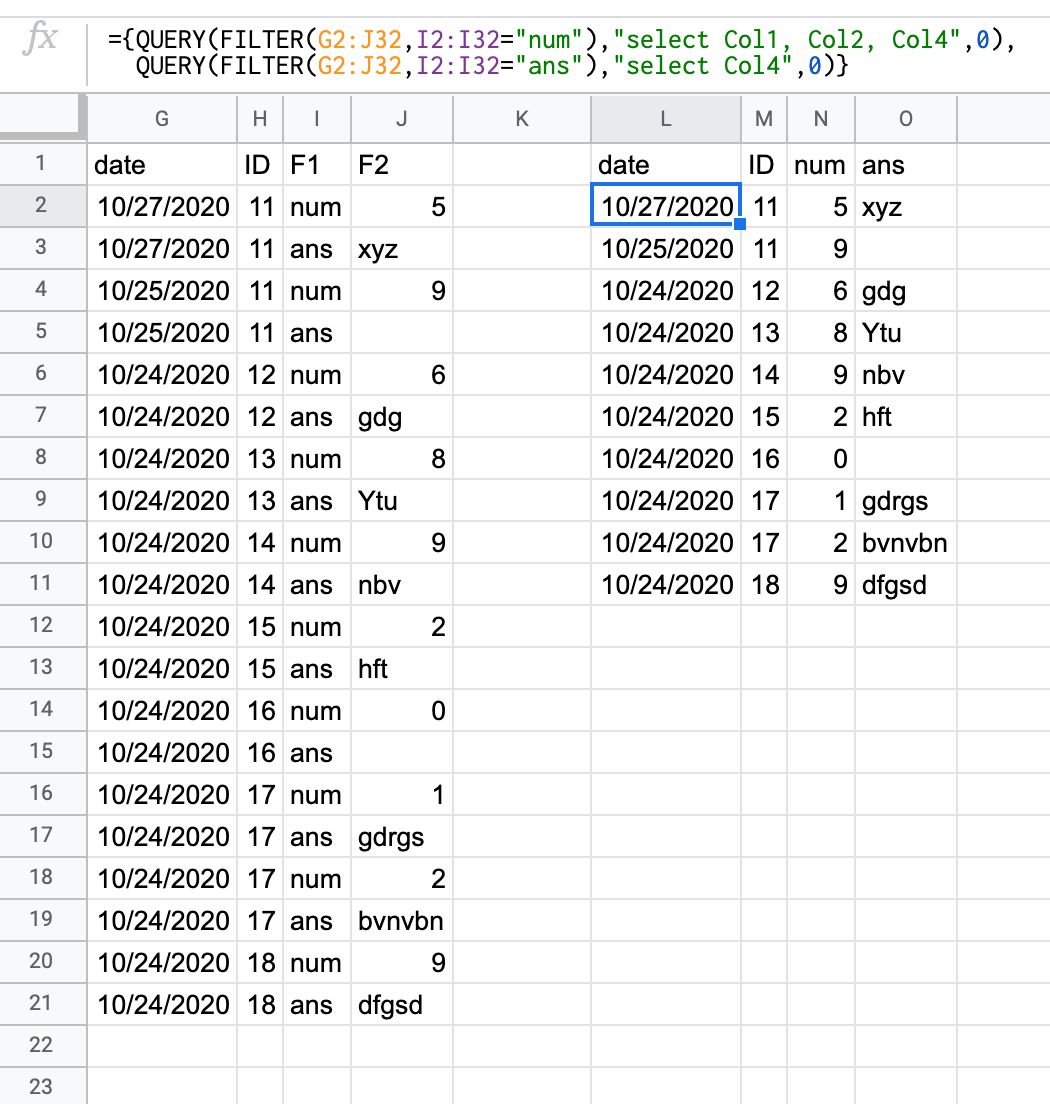
Task: Click cell J14 with value 0
Action: coord(401,710)
